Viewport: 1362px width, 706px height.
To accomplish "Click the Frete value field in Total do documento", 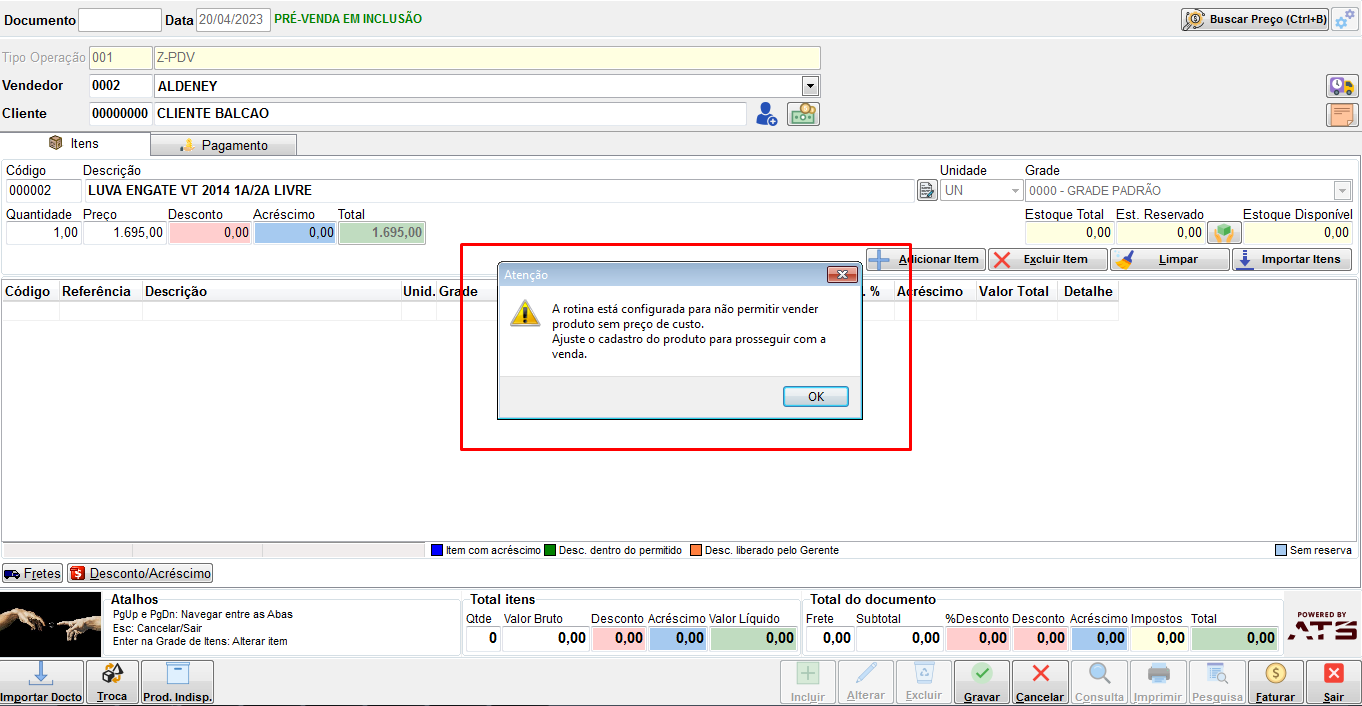I will [830, 638].
